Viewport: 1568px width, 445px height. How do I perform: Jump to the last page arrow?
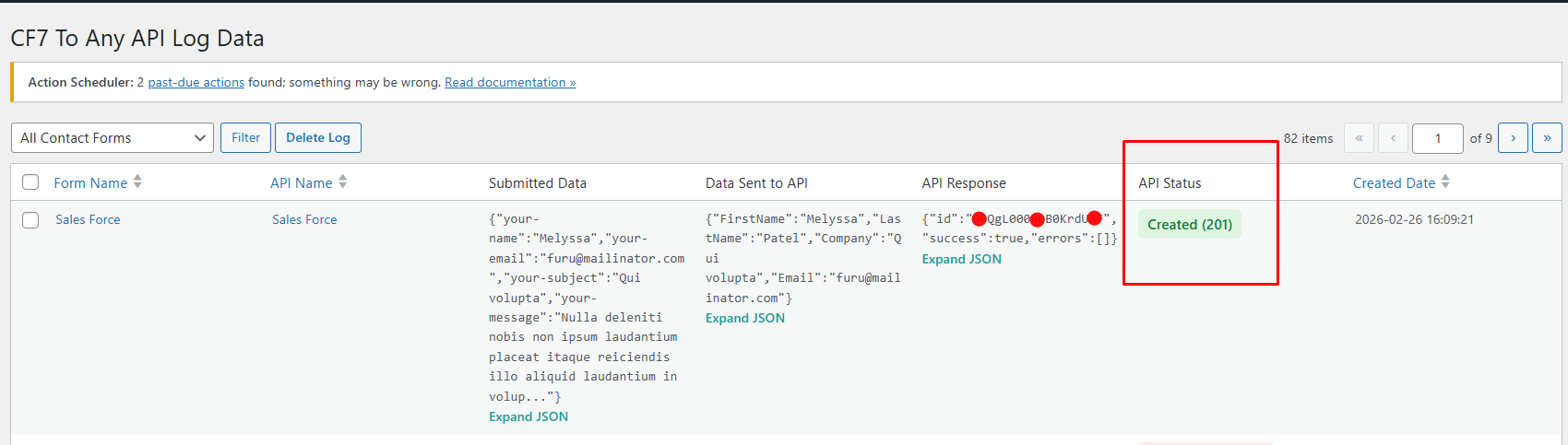[1547, 138]
